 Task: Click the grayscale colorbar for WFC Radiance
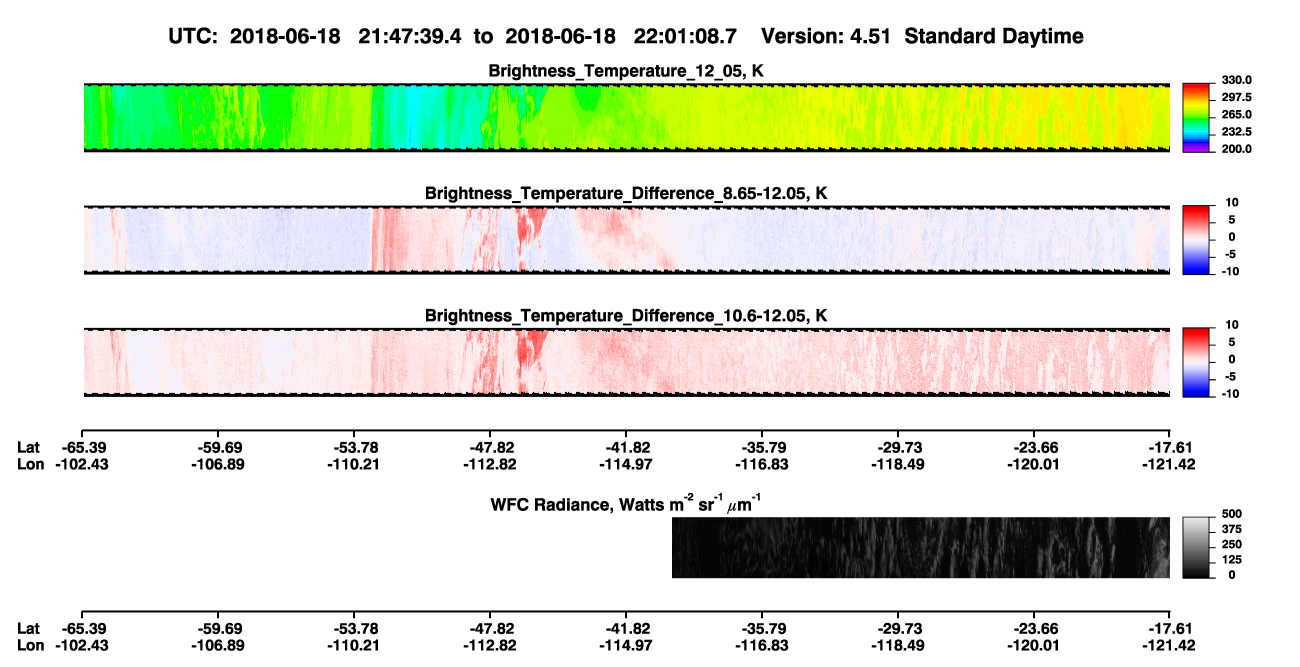(x=1197, y=547)
